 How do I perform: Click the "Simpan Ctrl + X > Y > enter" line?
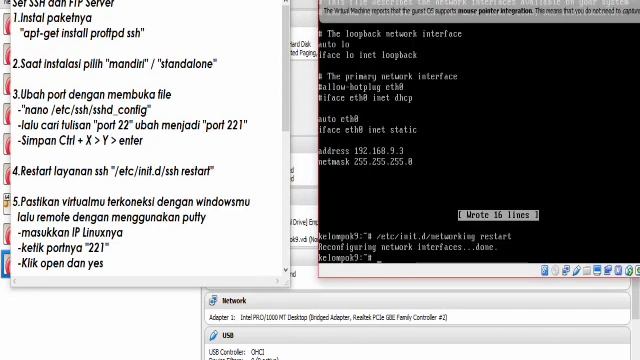[x=80, y=140]
